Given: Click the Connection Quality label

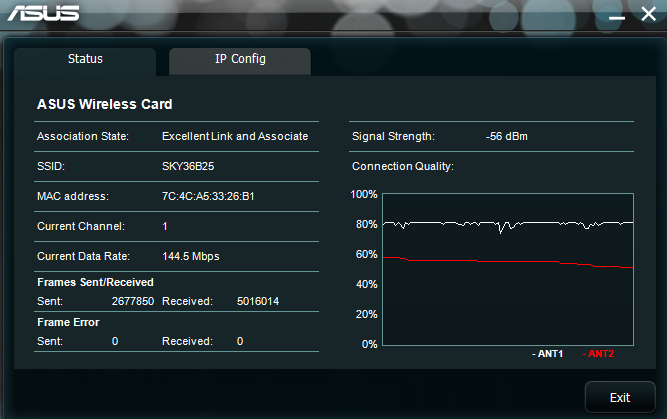Looking at the screenshot, I should (403, 166).
